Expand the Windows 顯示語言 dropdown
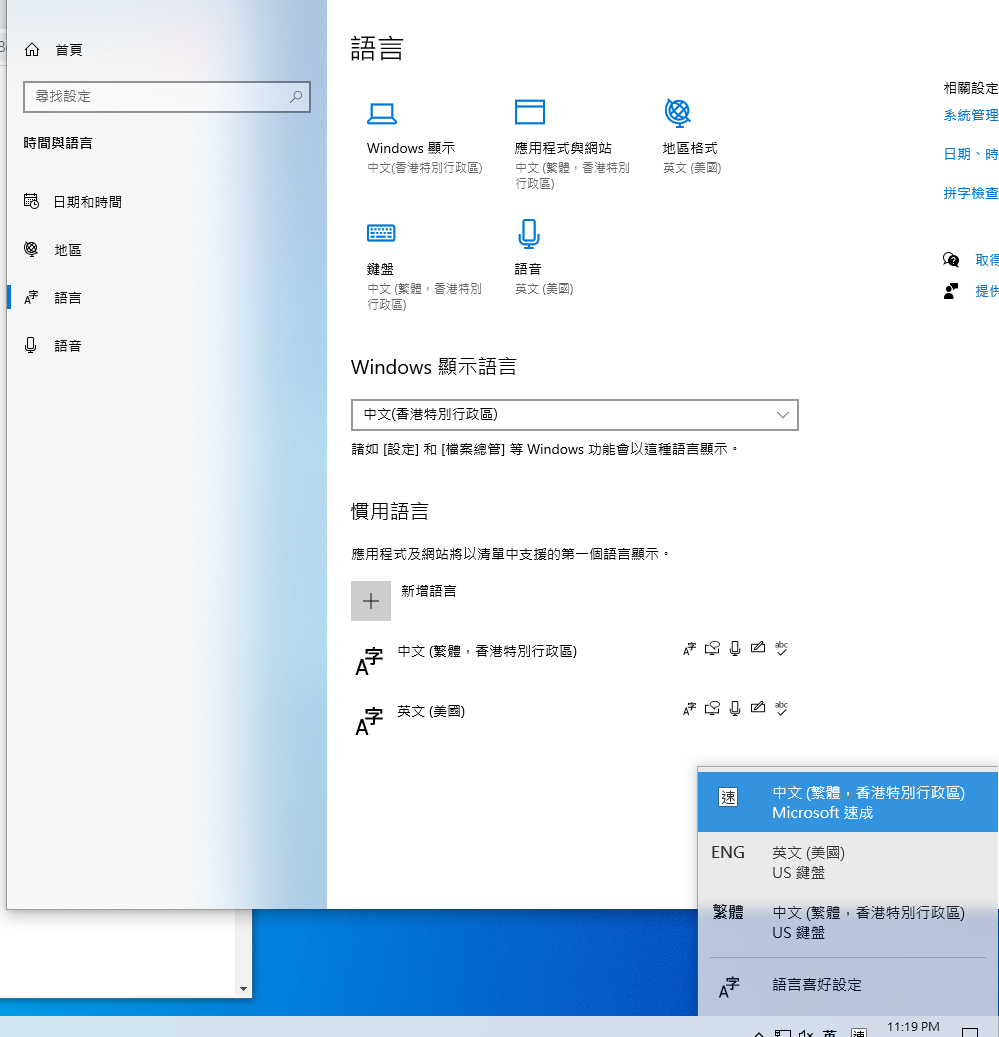This screenshot has width=999, height=1037. (575, 415)
